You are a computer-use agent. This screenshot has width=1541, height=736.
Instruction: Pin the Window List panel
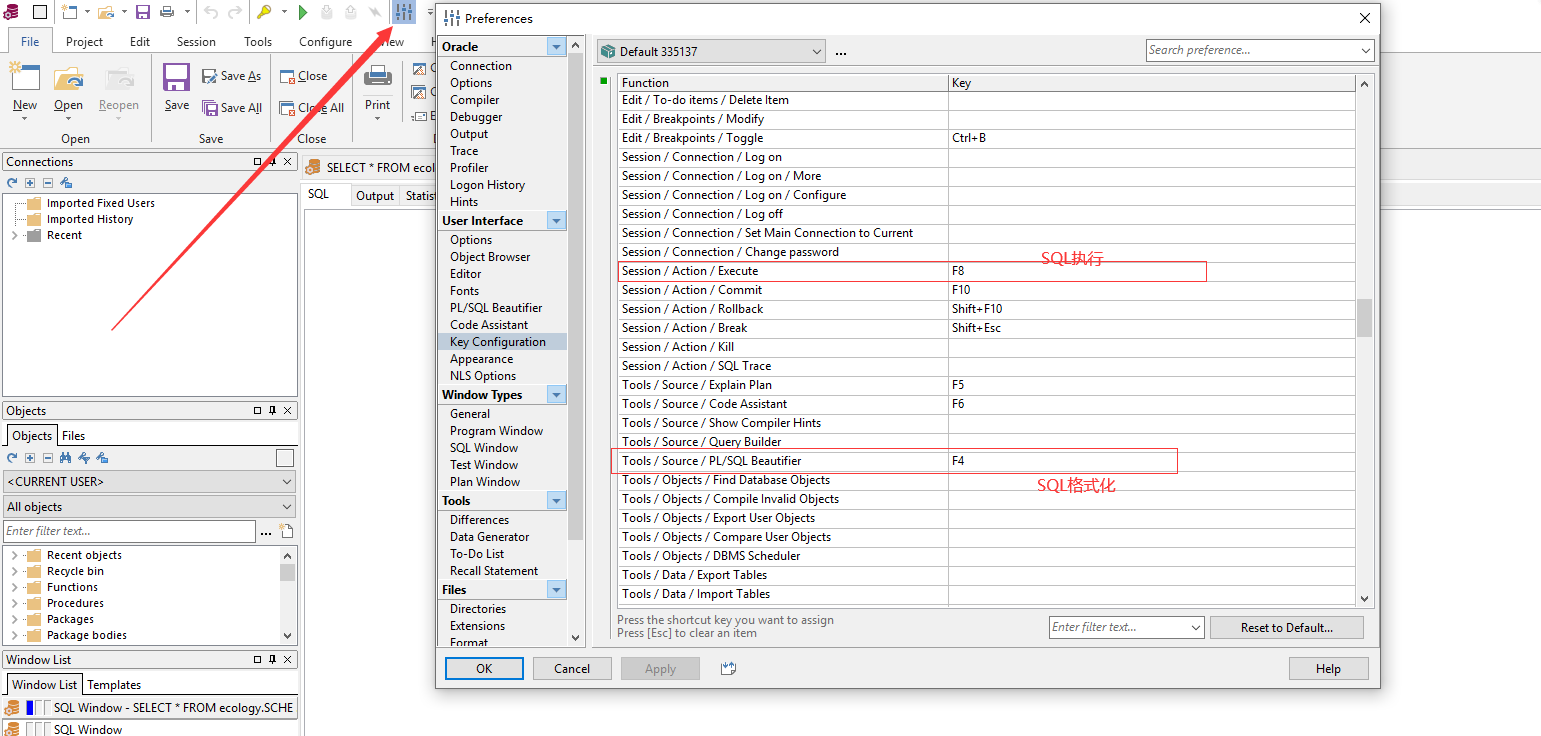click(x=272, y=659)
